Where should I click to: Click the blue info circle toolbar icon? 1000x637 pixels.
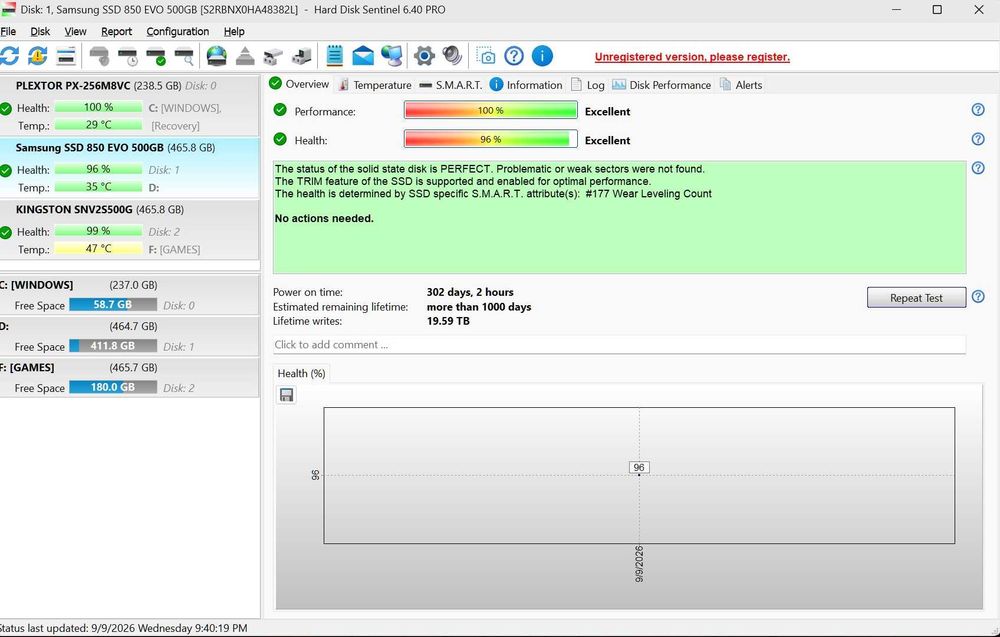tap(542, 56)
